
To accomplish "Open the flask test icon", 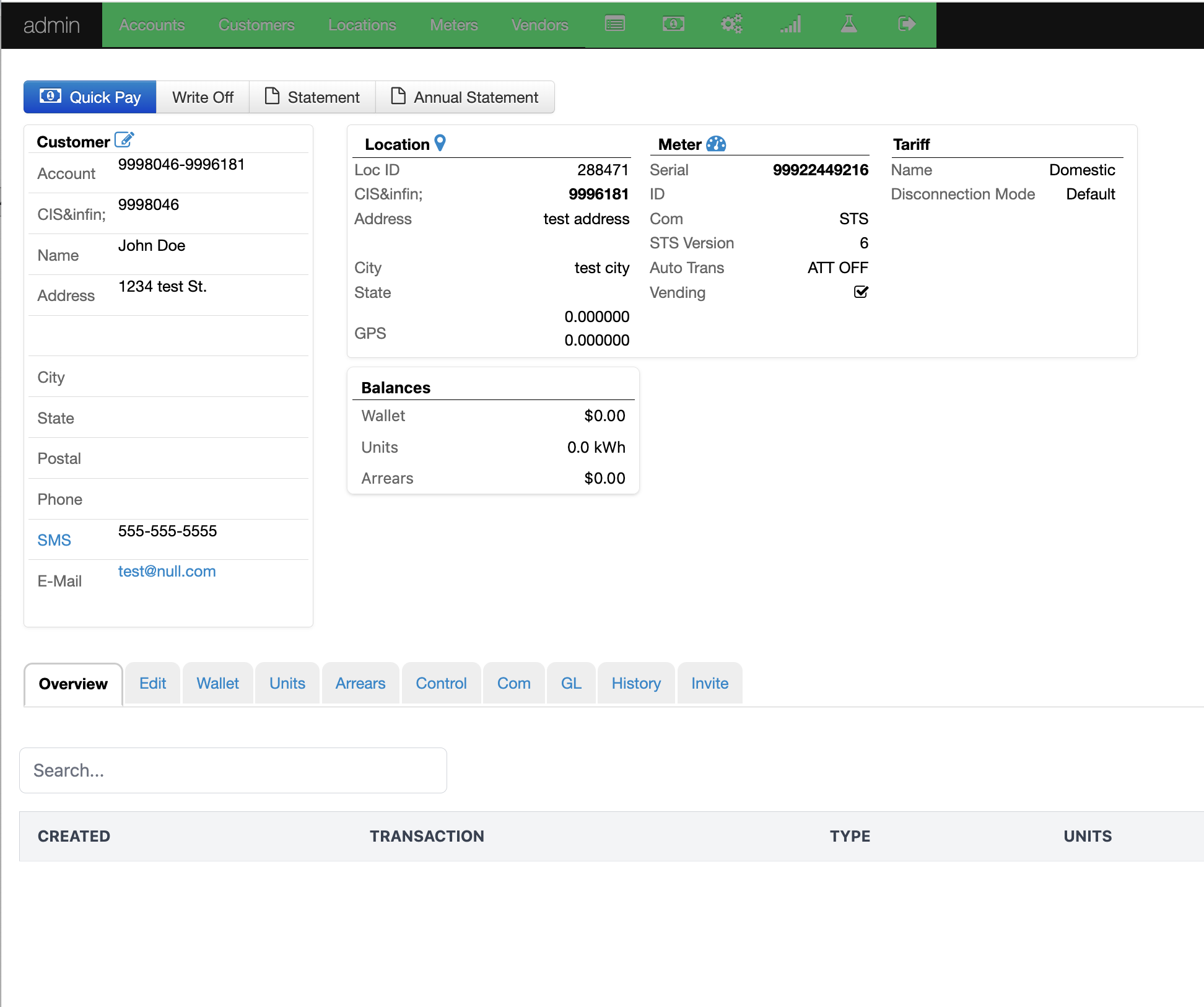I will click(x=848, y=24).
